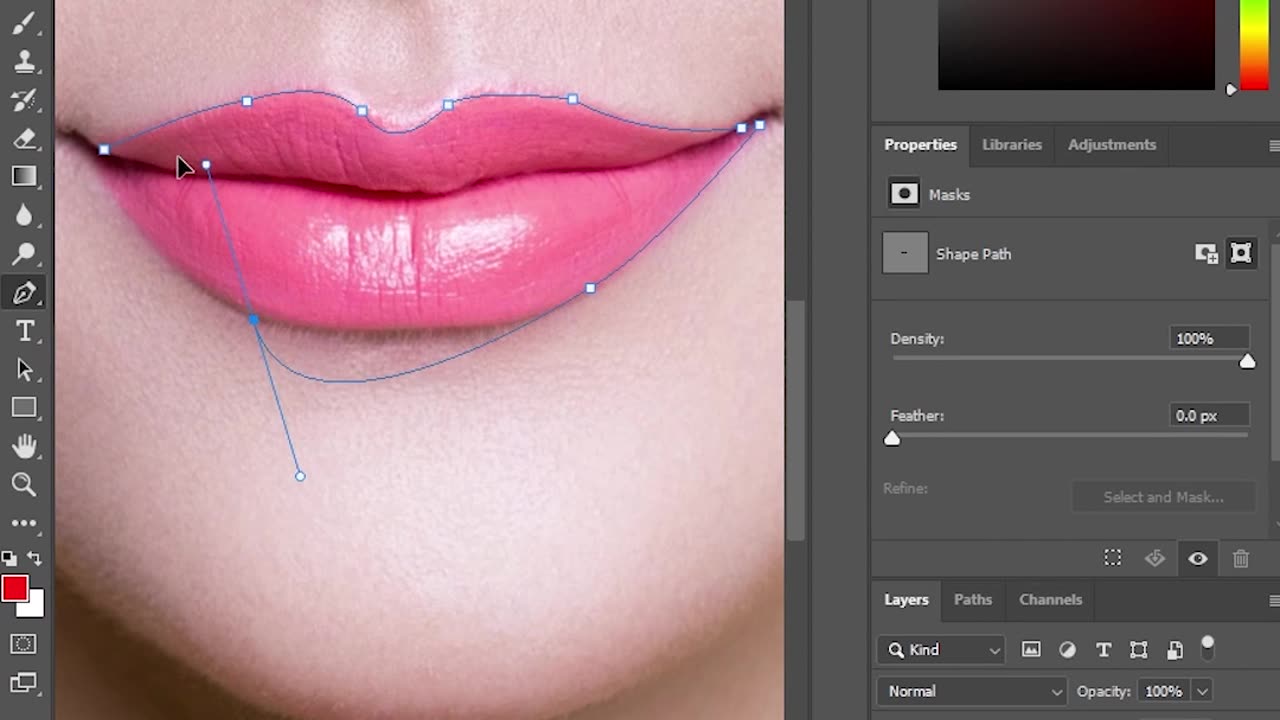Open the Edit Toolbar three-dots menu
Image resolution: width=1280 pixels, height=720 pixels.
tap(24, 523)
